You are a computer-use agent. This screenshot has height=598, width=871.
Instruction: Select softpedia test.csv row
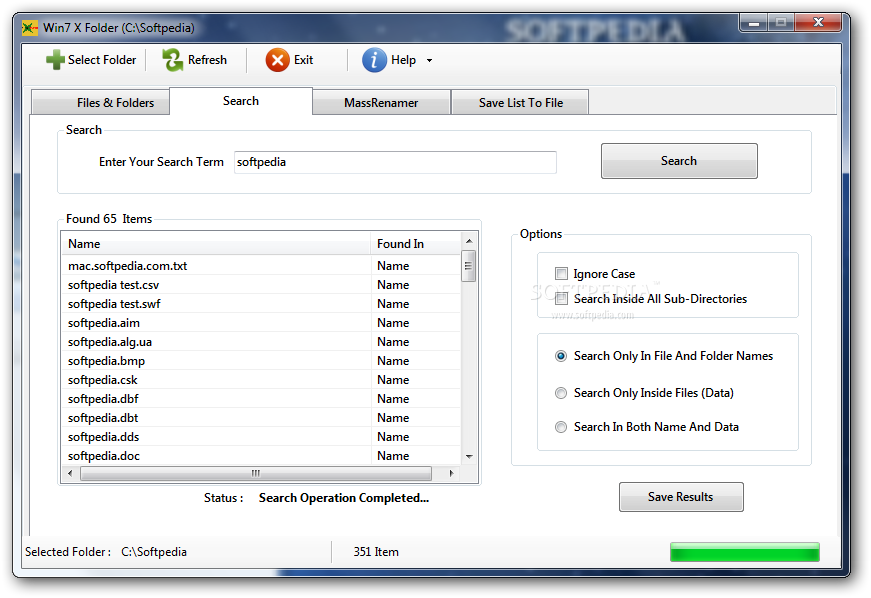pyautogui.click(x=261, y=285)
